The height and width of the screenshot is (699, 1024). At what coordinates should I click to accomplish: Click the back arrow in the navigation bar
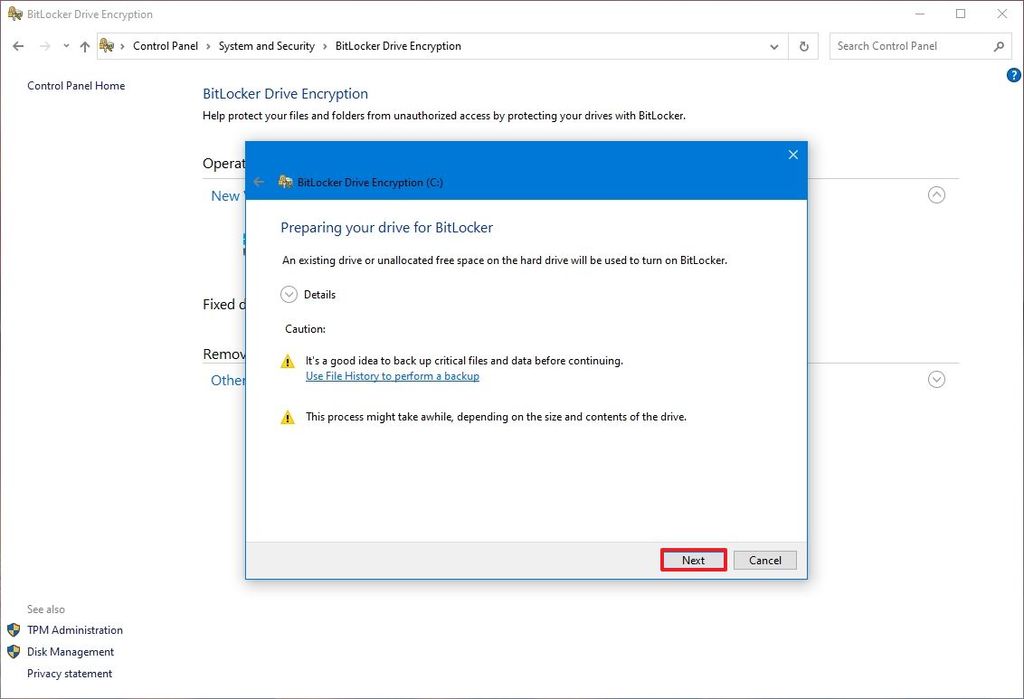pyautogui.click(x=17, y=46)
